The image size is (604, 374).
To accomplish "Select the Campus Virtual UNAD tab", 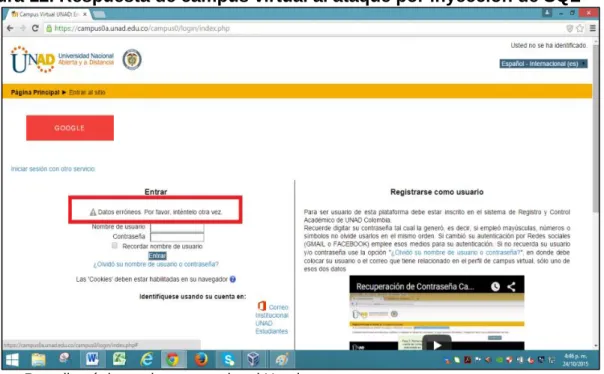I will coord(49,14).
